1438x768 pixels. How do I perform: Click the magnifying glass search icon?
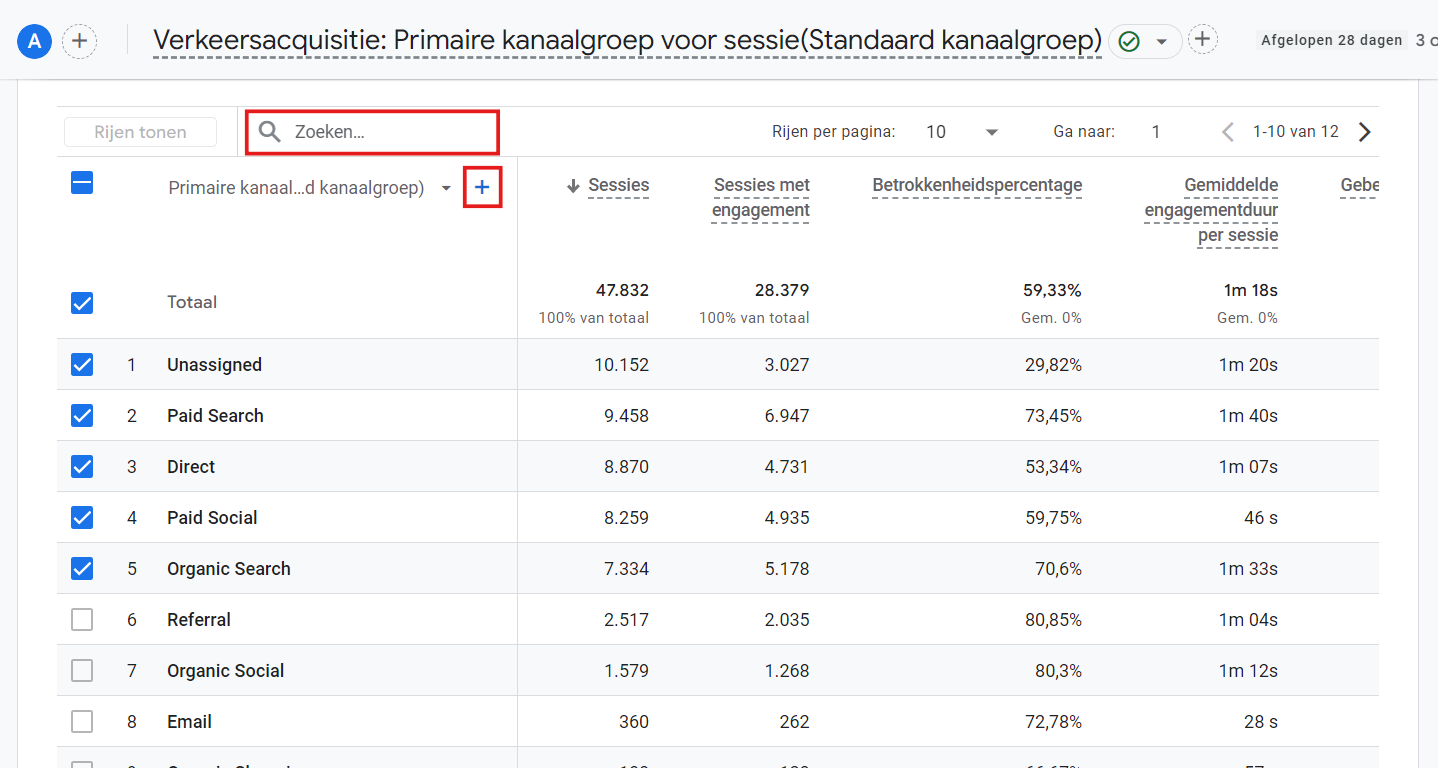coord(269,132)
